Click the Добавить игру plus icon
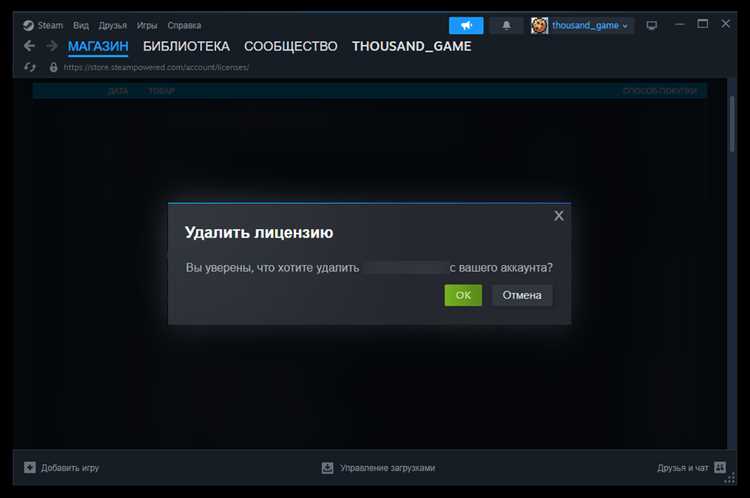Screen dimensions: 750x498 (x=30, y=467)
